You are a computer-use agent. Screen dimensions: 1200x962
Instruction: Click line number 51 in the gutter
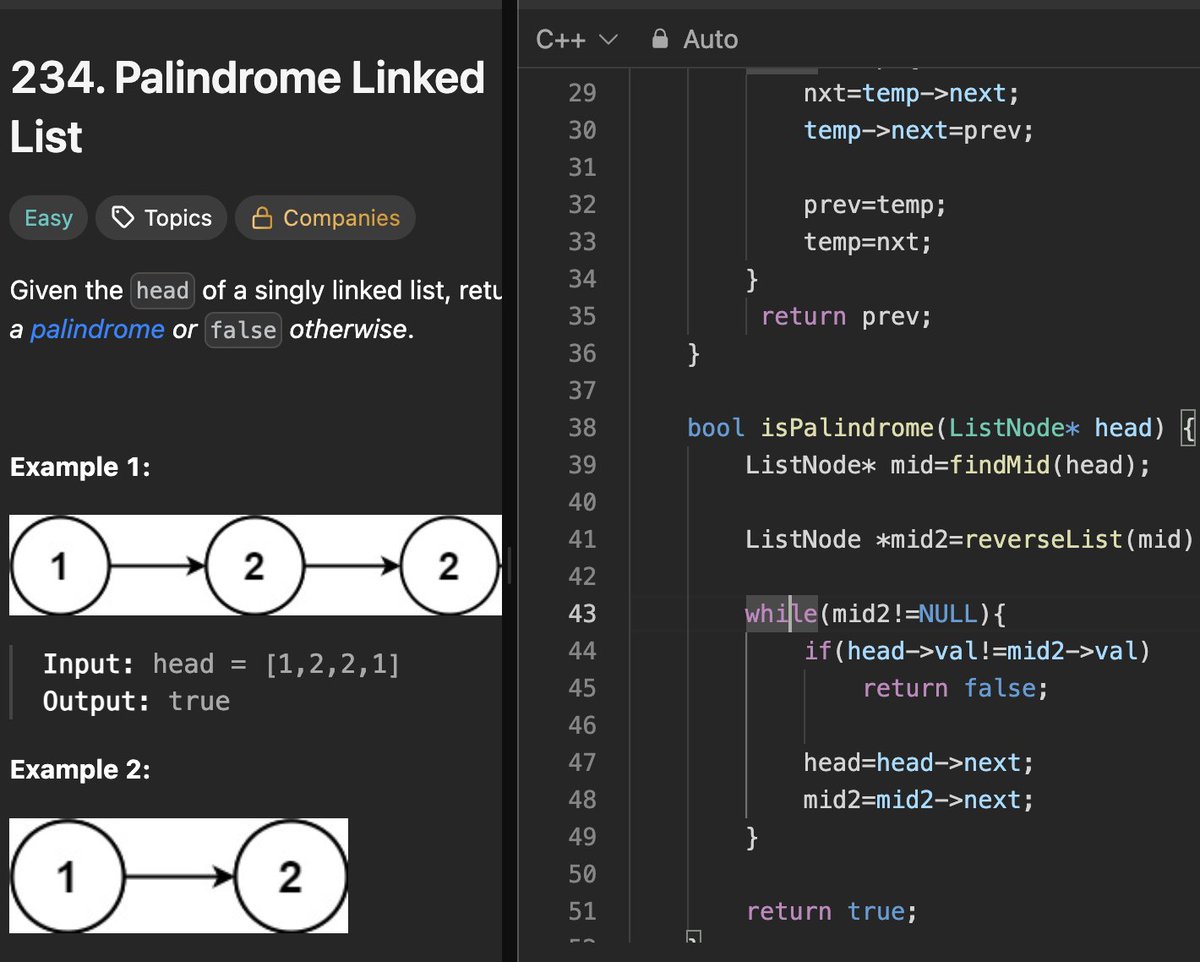pyautogui.click(x=582, y=911)
